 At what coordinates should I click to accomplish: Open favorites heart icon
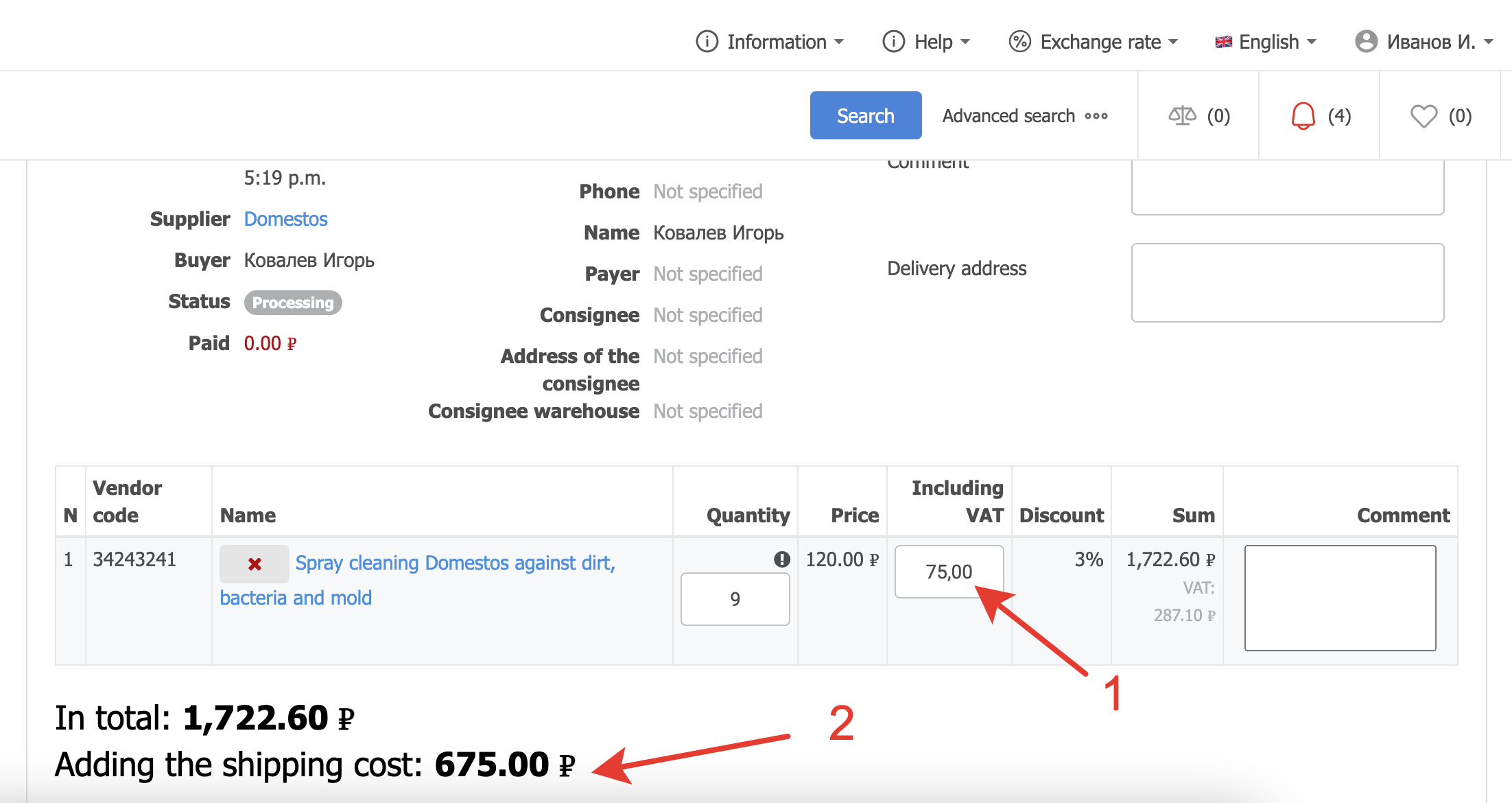click(x=1424, y=115)
